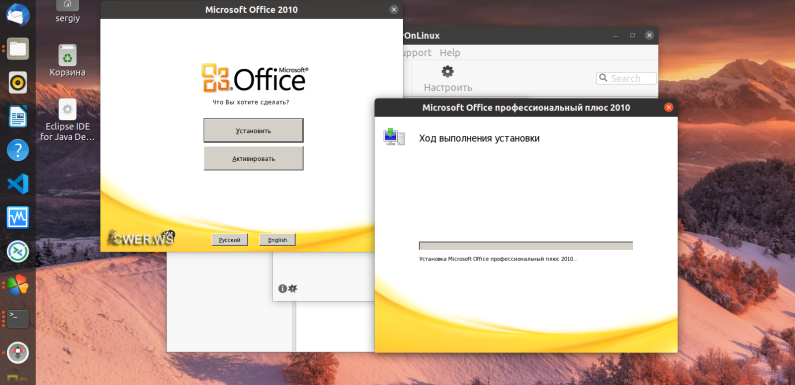Click the info icon in PlayOnLinux panel
795x385 pixels.
(282, 289)
